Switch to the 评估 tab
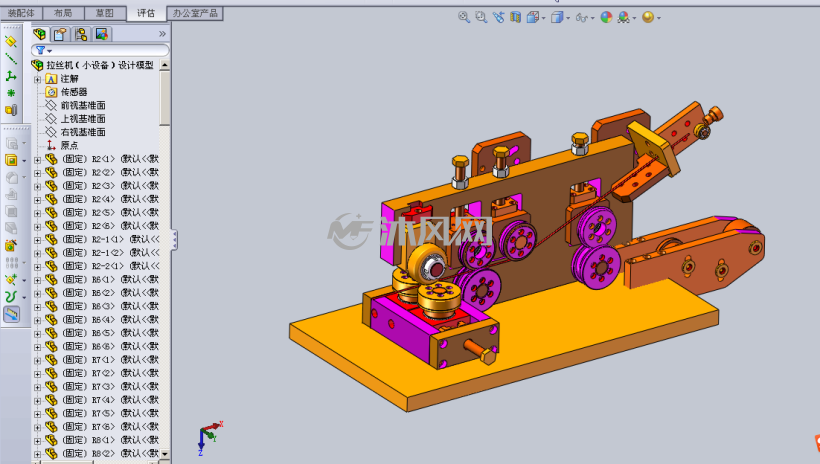 (146, 13)
